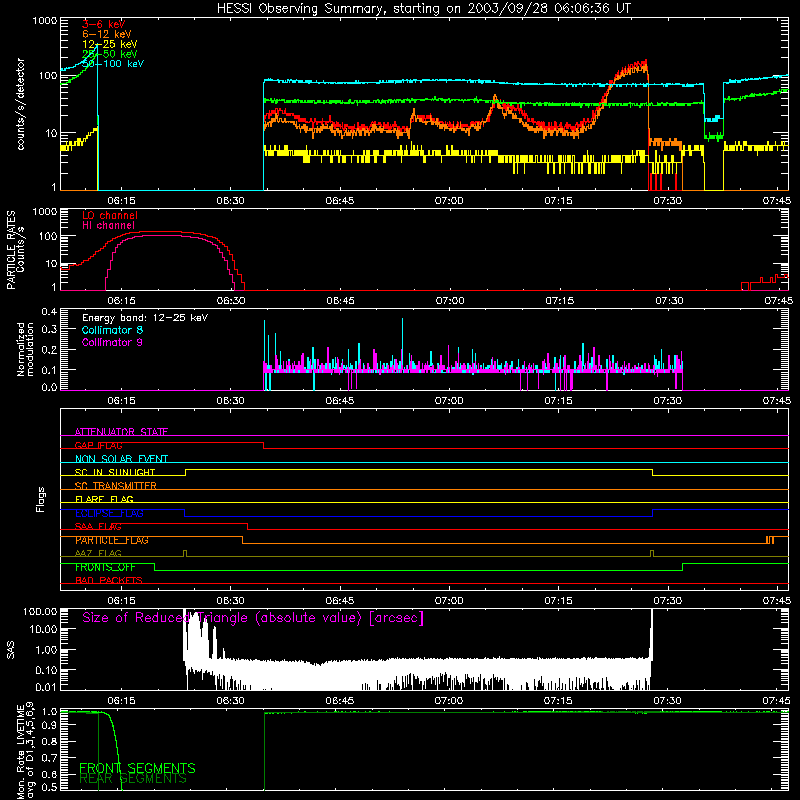Select the HI channel legend label
800x800 pixels.
[x=109, y=226]
